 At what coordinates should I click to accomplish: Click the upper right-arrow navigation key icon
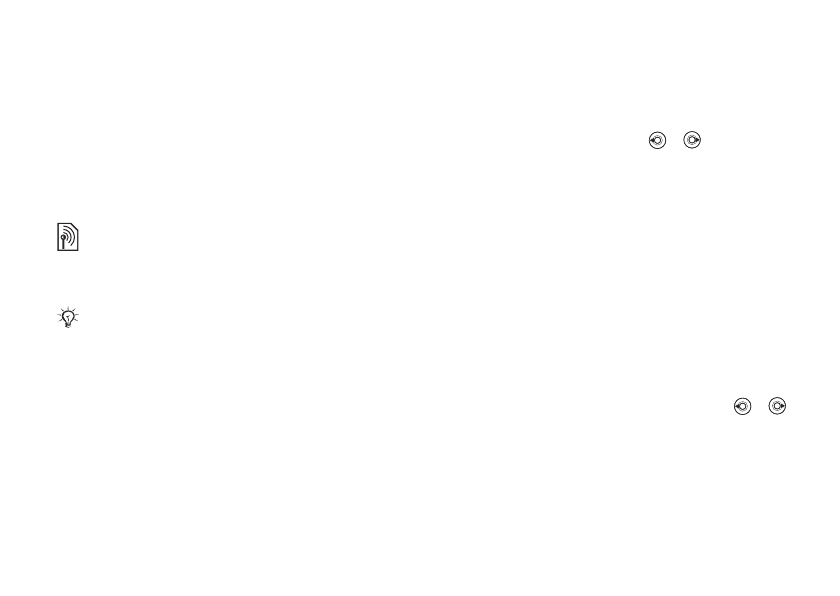692,140
